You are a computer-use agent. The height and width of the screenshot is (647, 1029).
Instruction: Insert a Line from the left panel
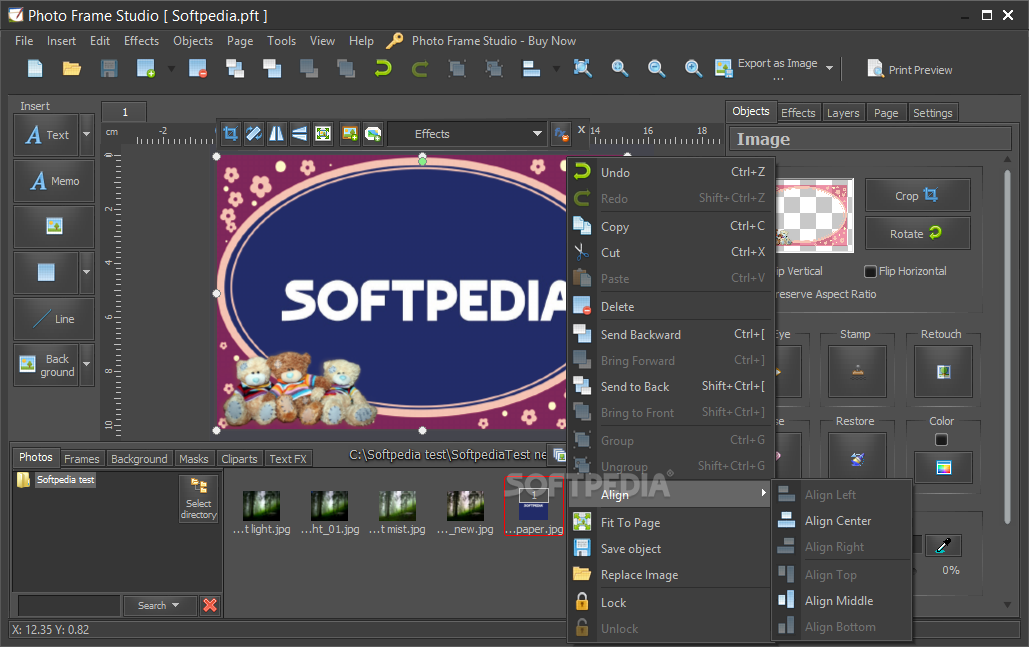tap(54, 319)
